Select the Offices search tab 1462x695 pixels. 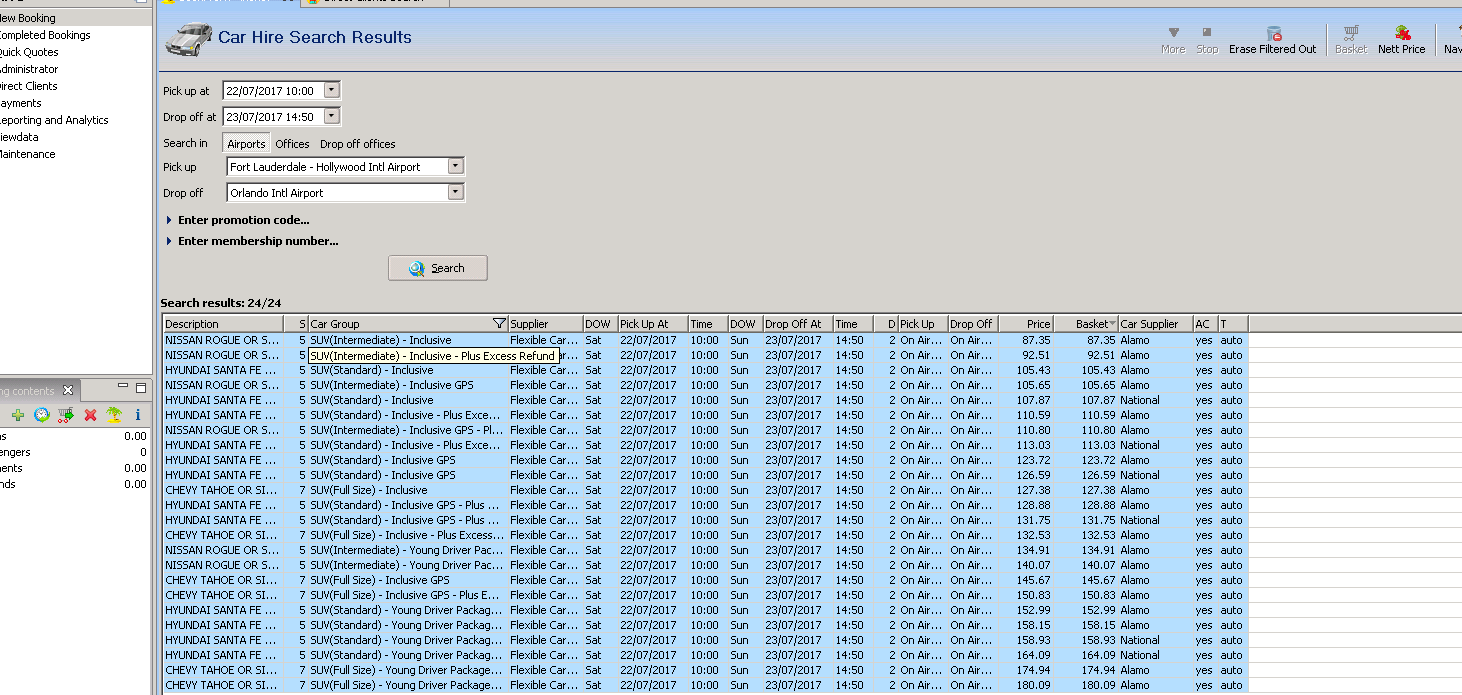292,144
